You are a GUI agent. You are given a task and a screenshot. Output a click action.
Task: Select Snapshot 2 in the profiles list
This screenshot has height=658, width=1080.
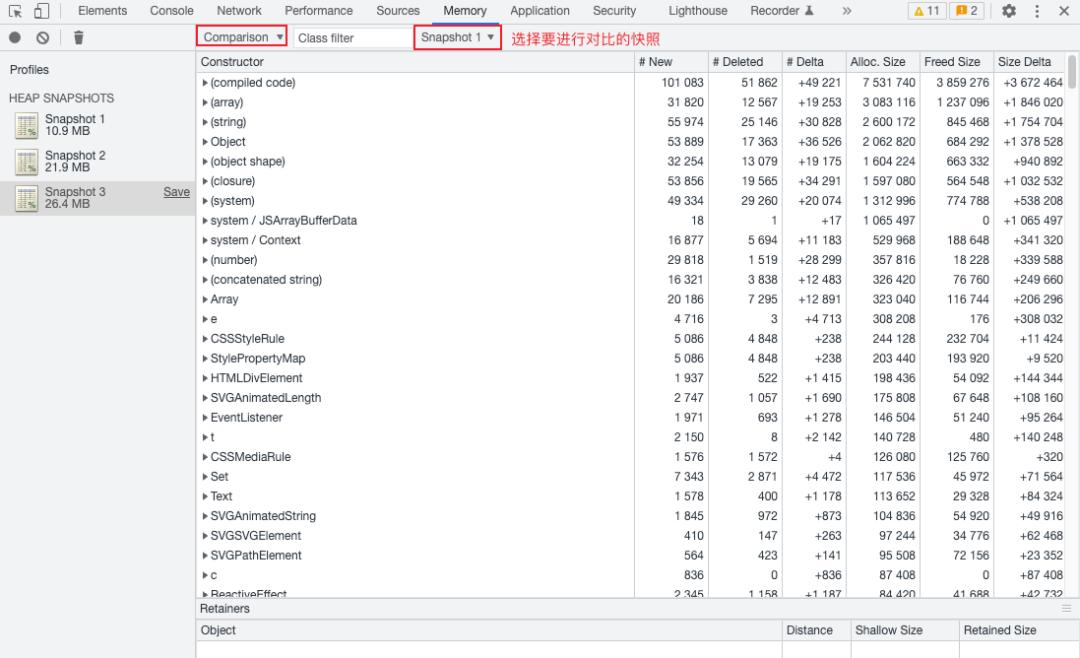pos(74,161)
